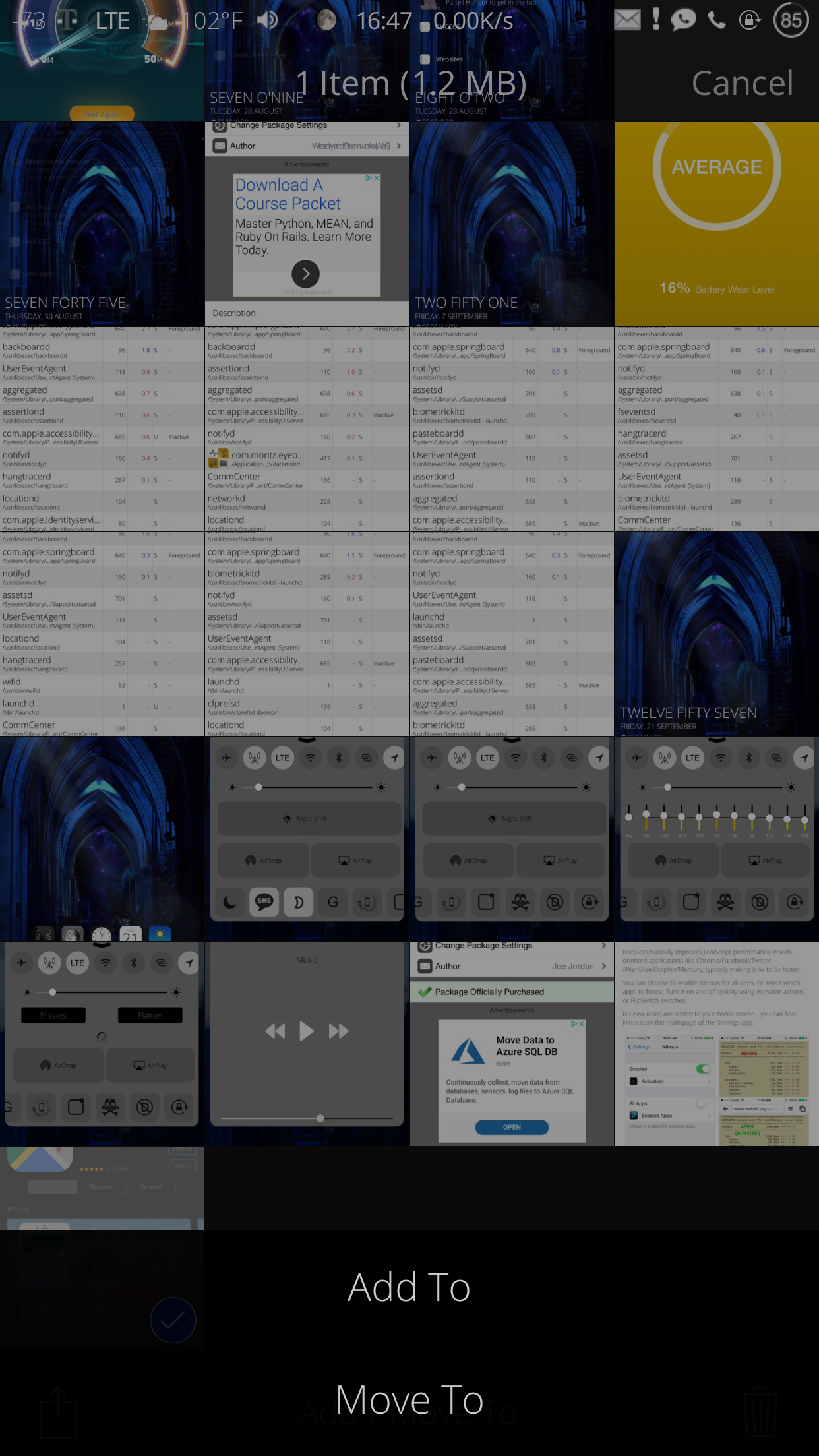Open process list thumbnail containing cfprefsd

[307, 634]
